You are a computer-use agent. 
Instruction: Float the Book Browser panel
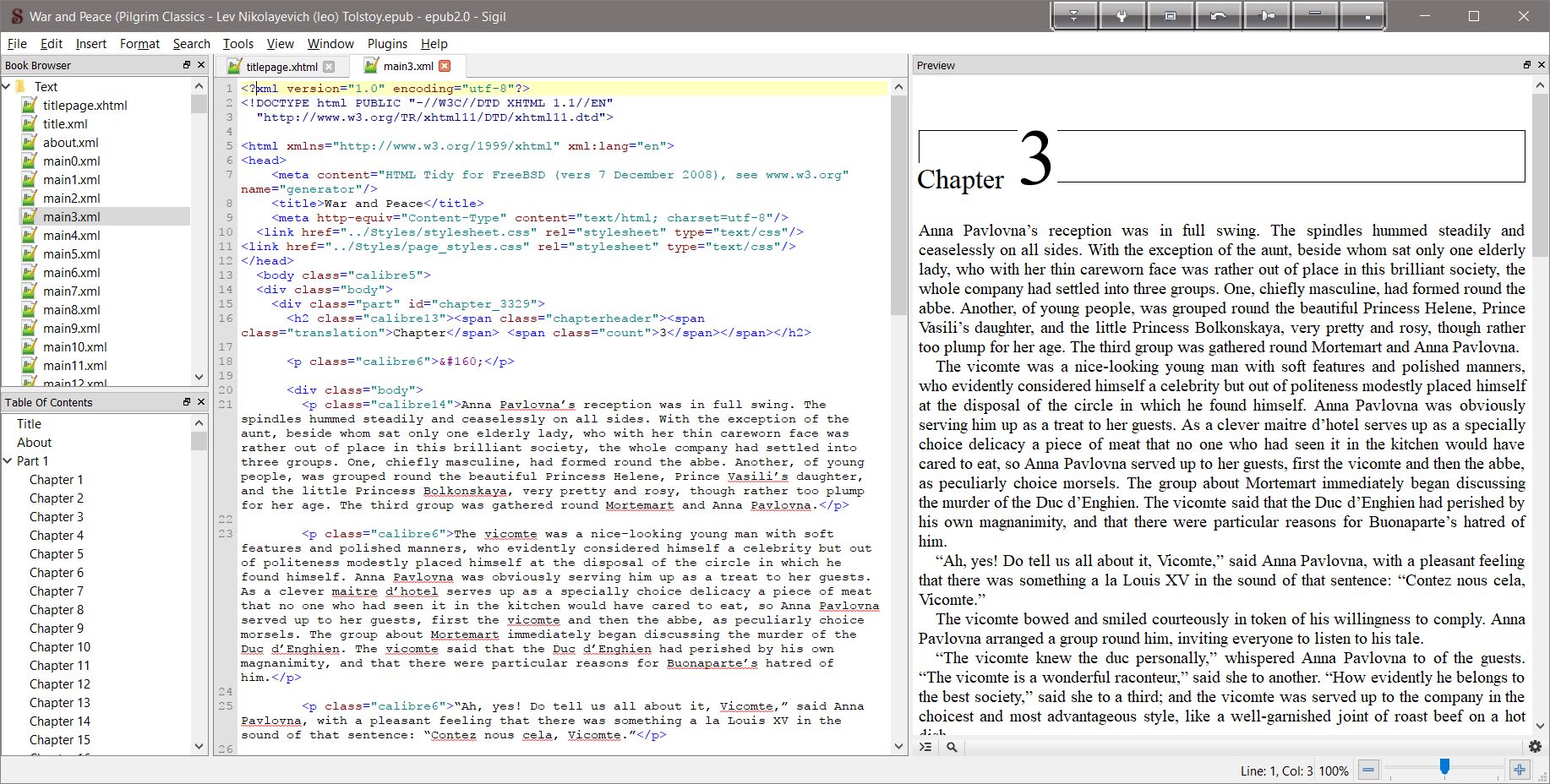coord(187,65)
